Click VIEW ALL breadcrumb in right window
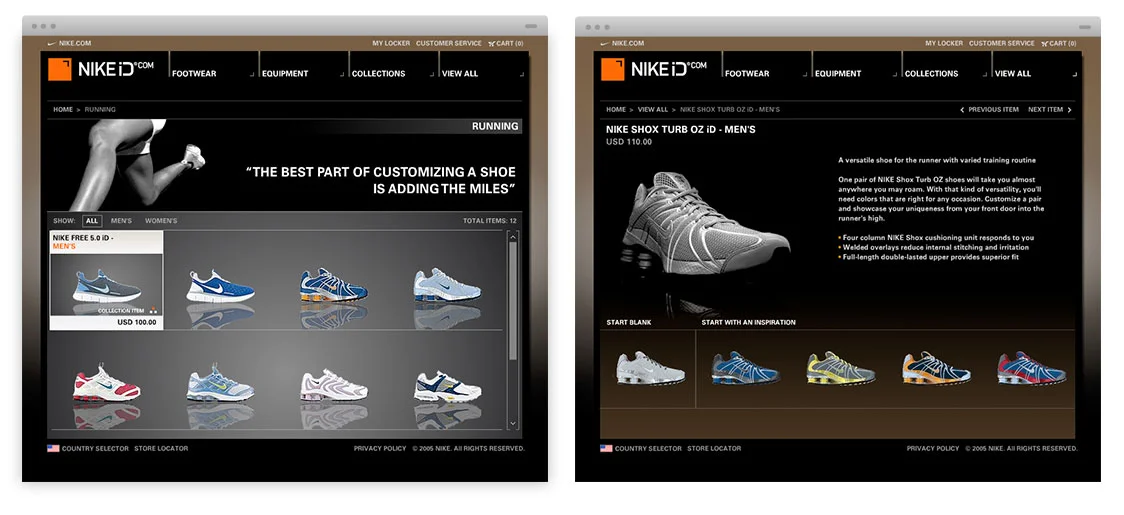This screenshot has width=1124, height=515. (653, 110)
